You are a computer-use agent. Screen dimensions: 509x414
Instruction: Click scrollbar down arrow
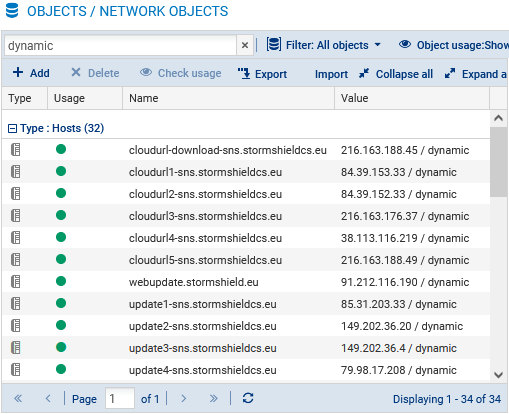[x=498, y=375]
